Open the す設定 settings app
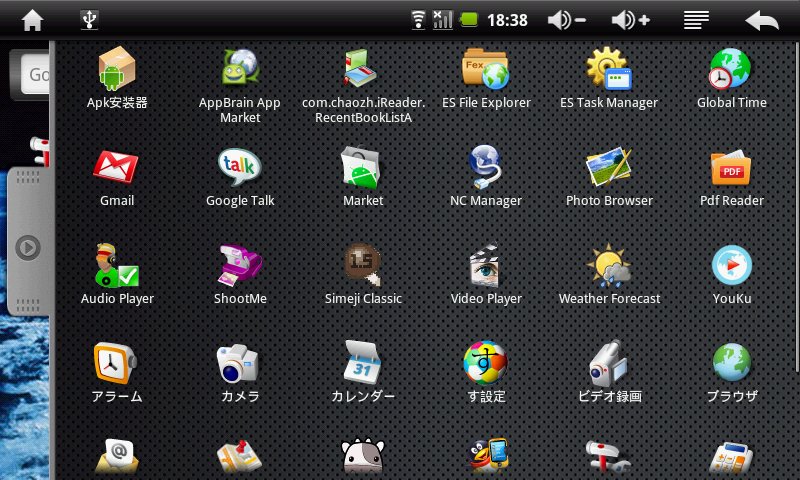This screenshot has height=480, width=800. (x=486, y=372)
